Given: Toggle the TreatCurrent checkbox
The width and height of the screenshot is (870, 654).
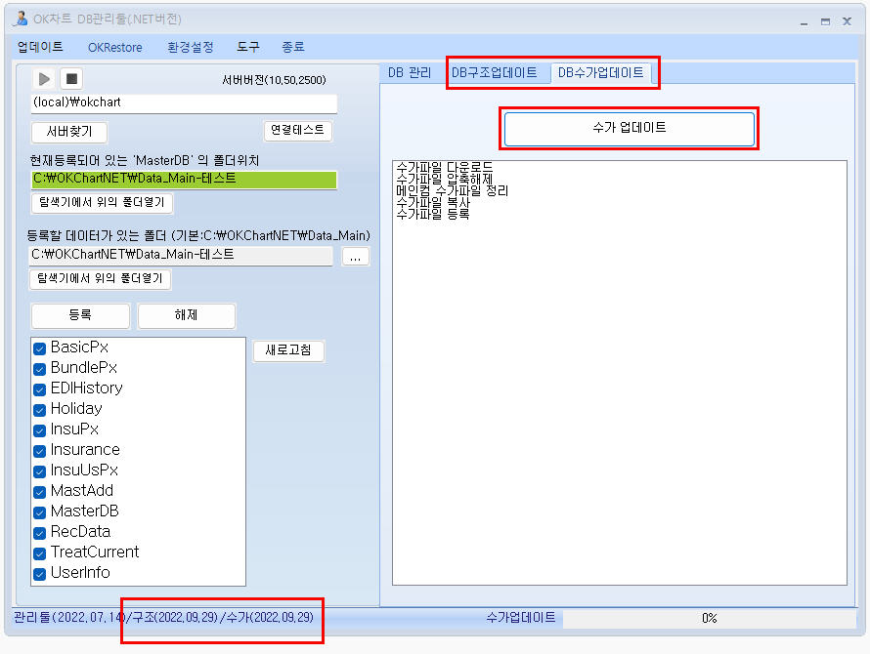Looking at the screenshot, I should click(x=39, y=554).
